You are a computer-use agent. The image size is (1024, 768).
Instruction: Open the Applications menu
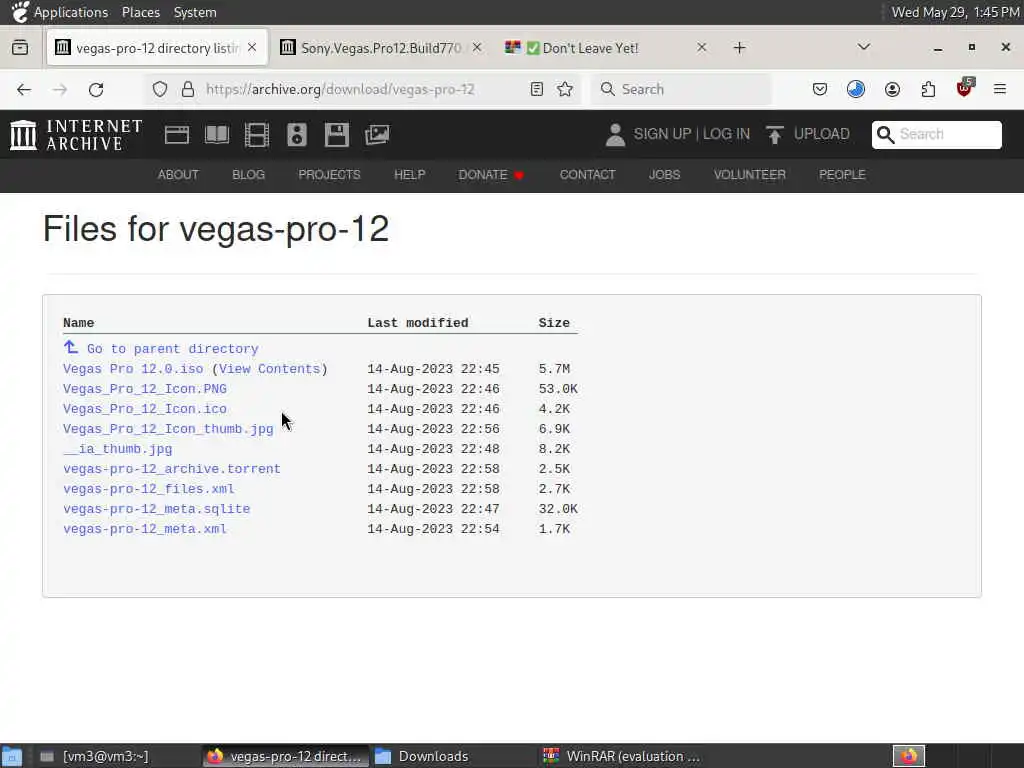click(71, 12)
